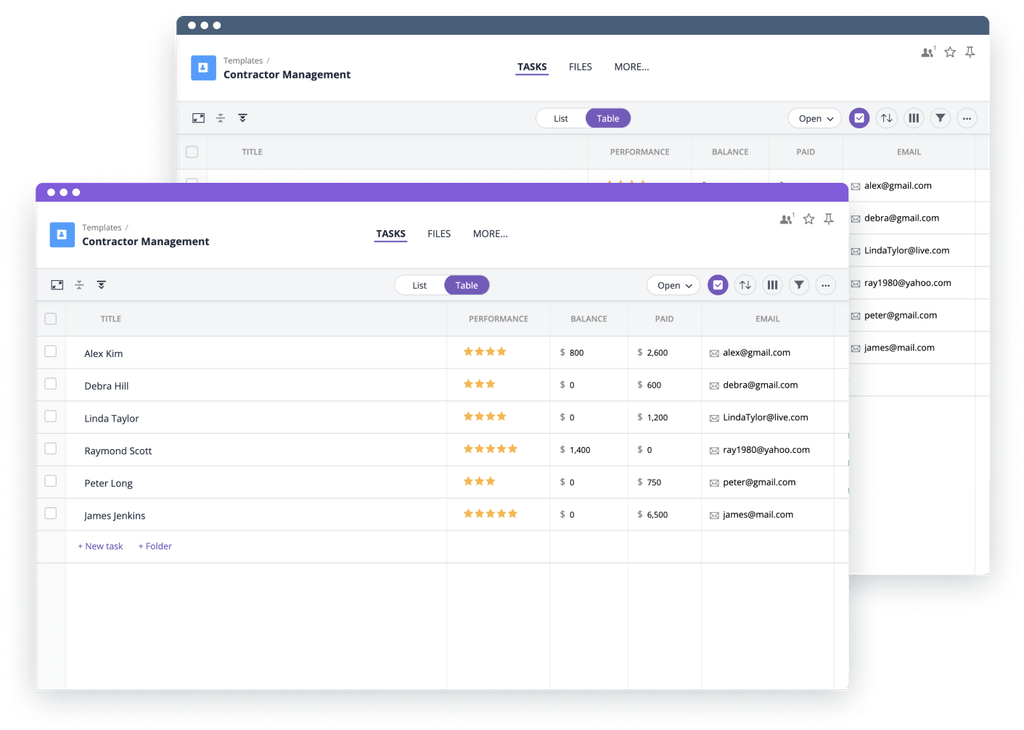Check the Alex Kim row checkbox

click(50, 351)
